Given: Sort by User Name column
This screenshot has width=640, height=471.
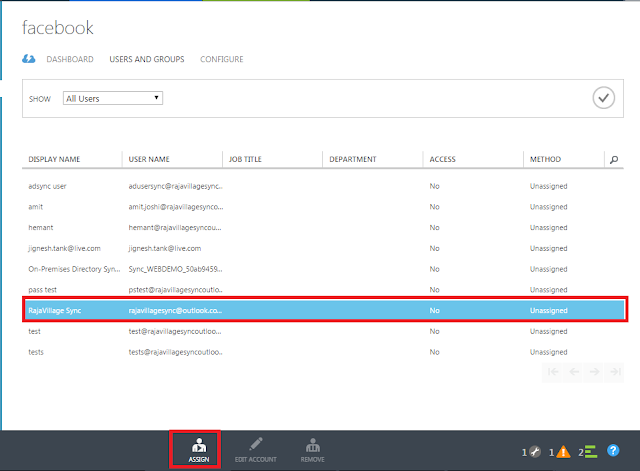Looking at the screenshot, I should pyautogui.click(x=149, y=159).
